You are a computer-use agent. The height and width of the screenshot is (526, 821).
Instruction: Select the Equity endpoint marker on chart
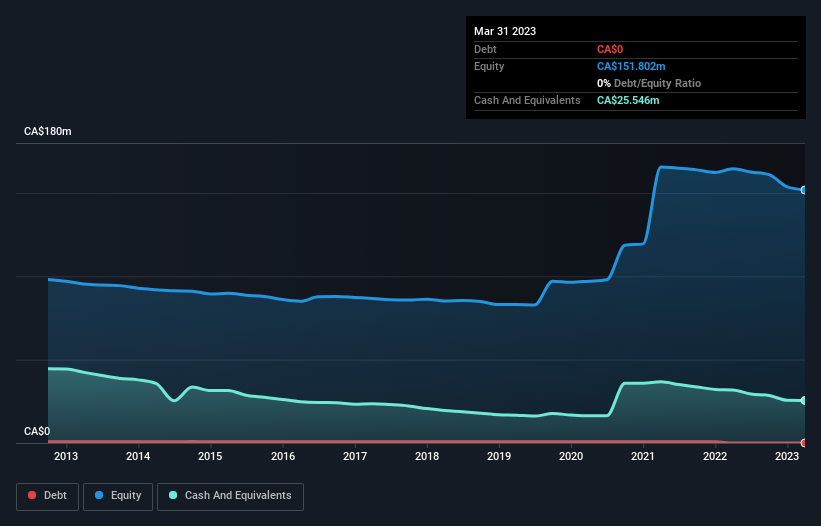804,190
